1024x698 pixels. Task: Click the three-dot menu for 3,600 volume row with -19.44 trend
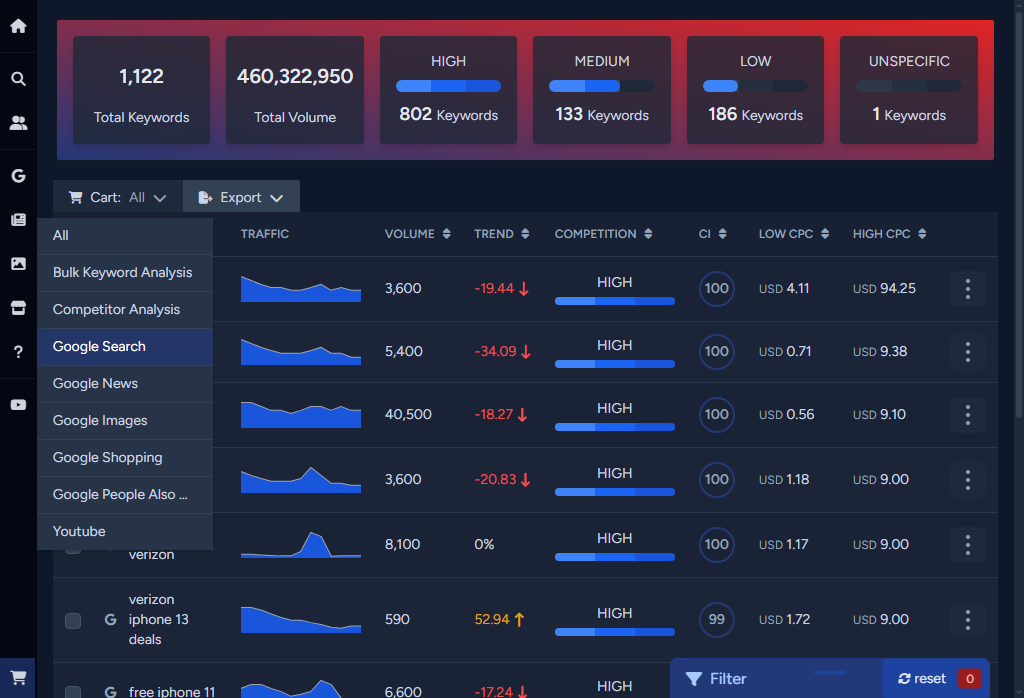pos(967,289)
